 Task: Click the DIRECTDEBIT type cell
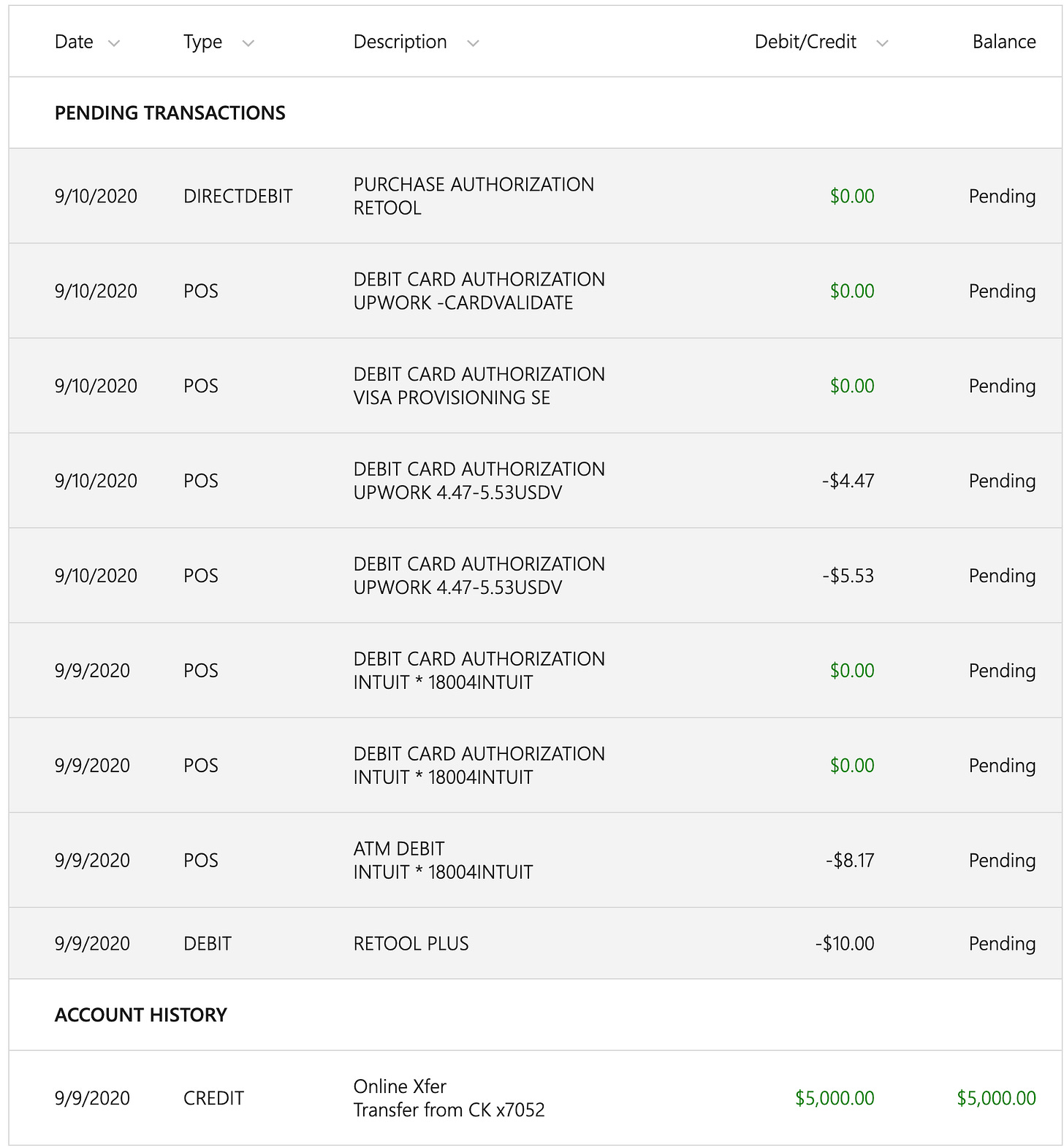(238, 196)
